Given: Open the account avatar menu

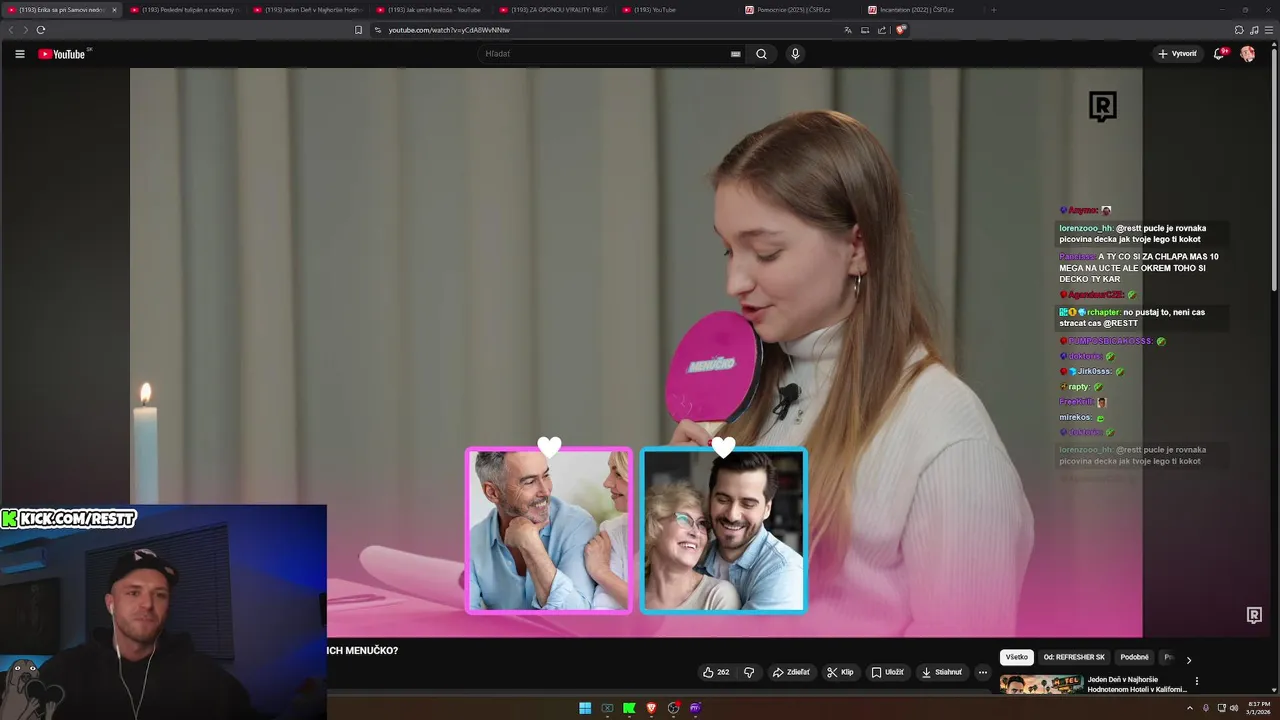Looking at the screenshot, I should 1247,54.
